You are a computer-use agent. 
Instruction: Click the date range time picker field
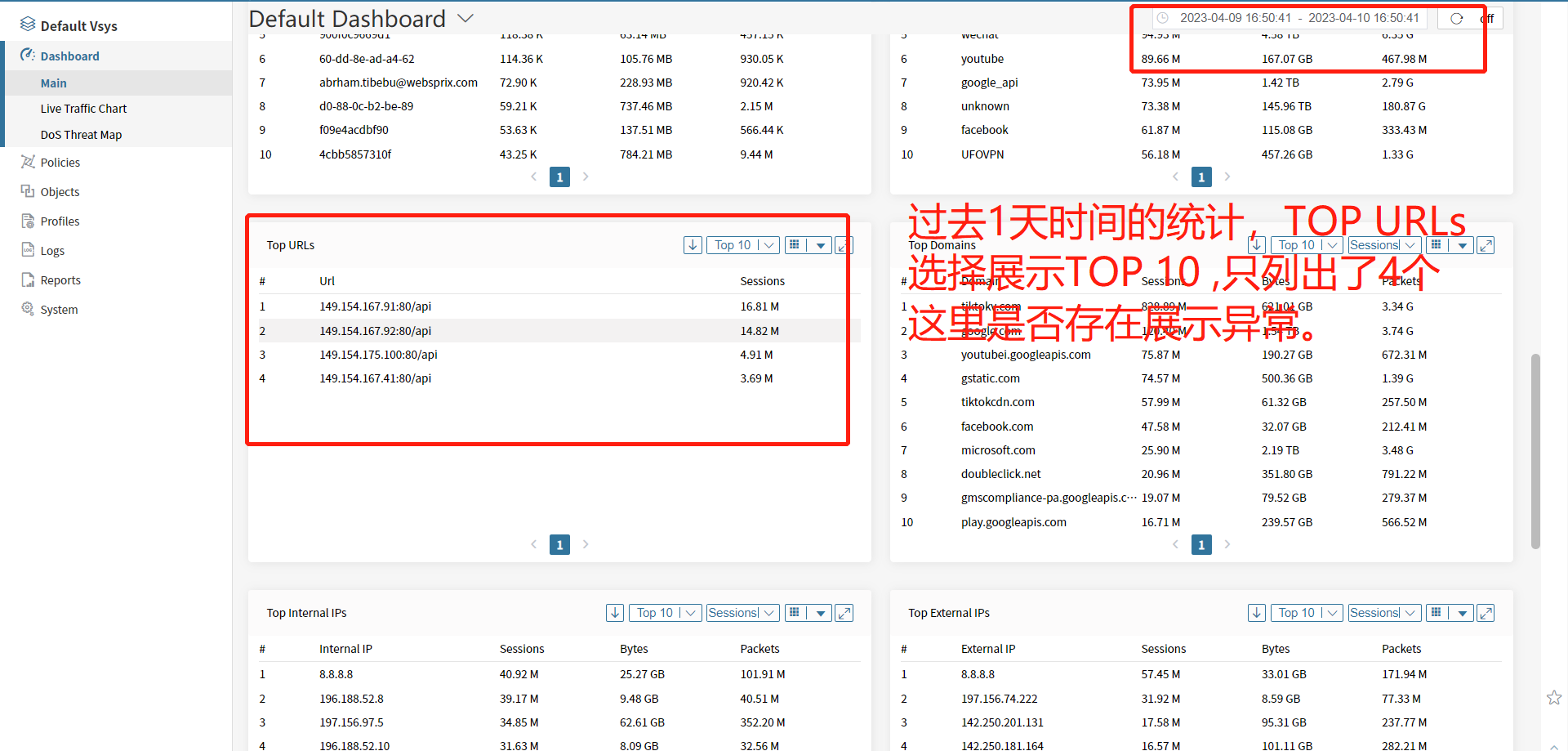[x=1298, y=18]
